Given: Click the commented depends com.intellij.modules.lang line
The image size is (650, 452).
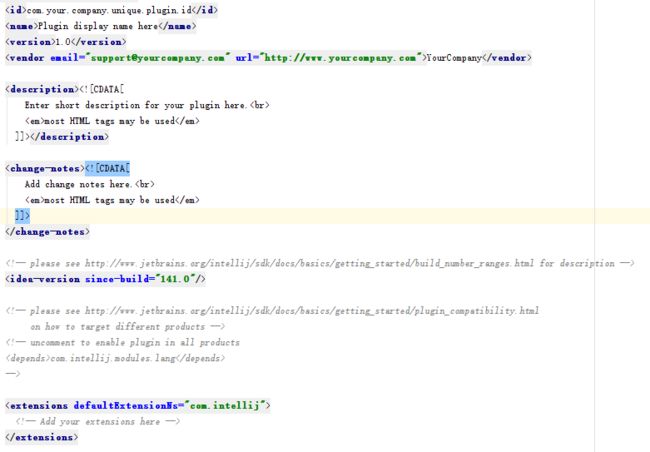Looking at the screenshot, I should pos(115,358).
